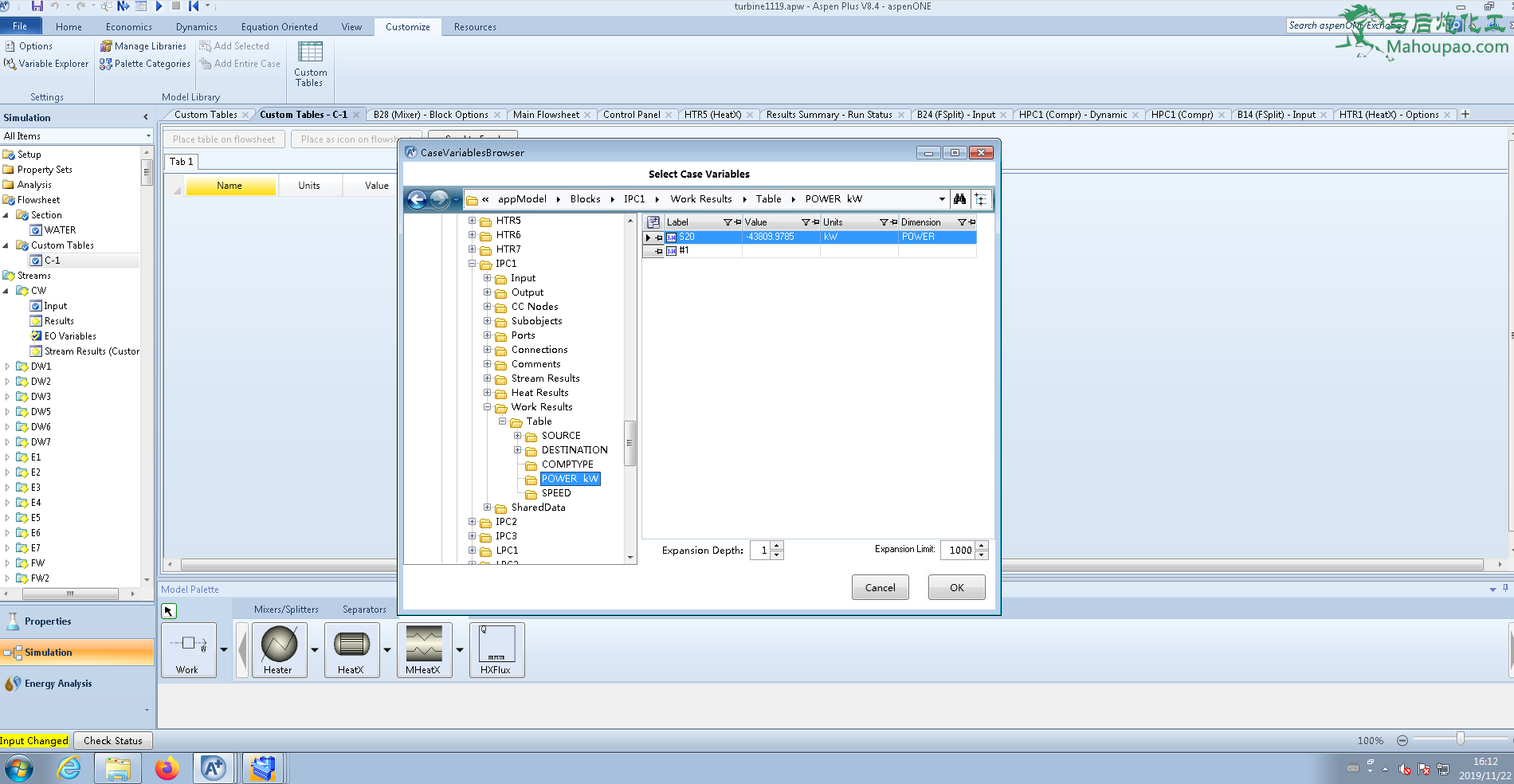The image size is (1514, 784).
Task: Activate the palette arrow selection-cursor tool
Action: point(169,611)
